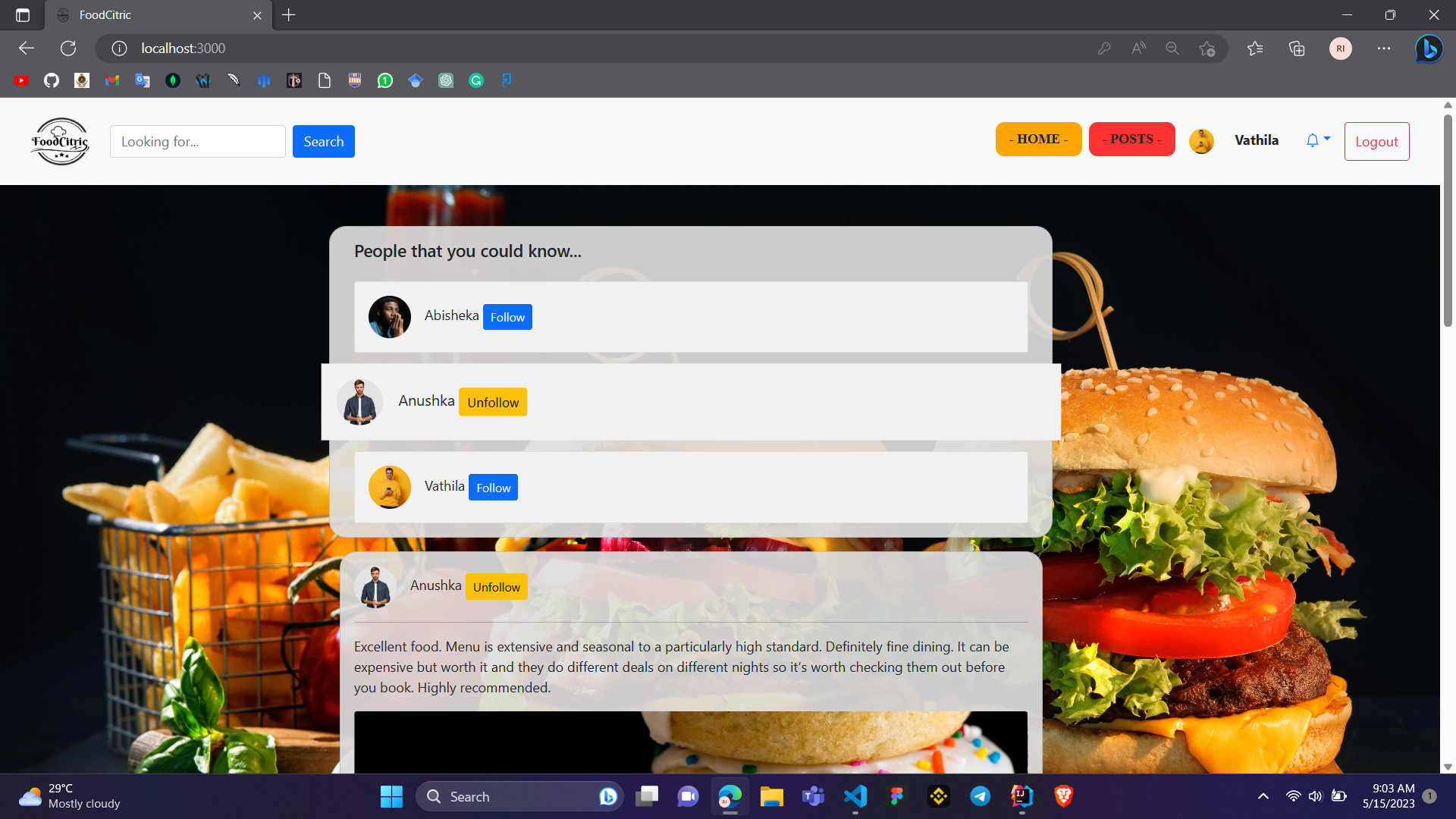Viewport: 1456px width, 819px height.
Task: Go to the HOME page
Action: 1038,140
